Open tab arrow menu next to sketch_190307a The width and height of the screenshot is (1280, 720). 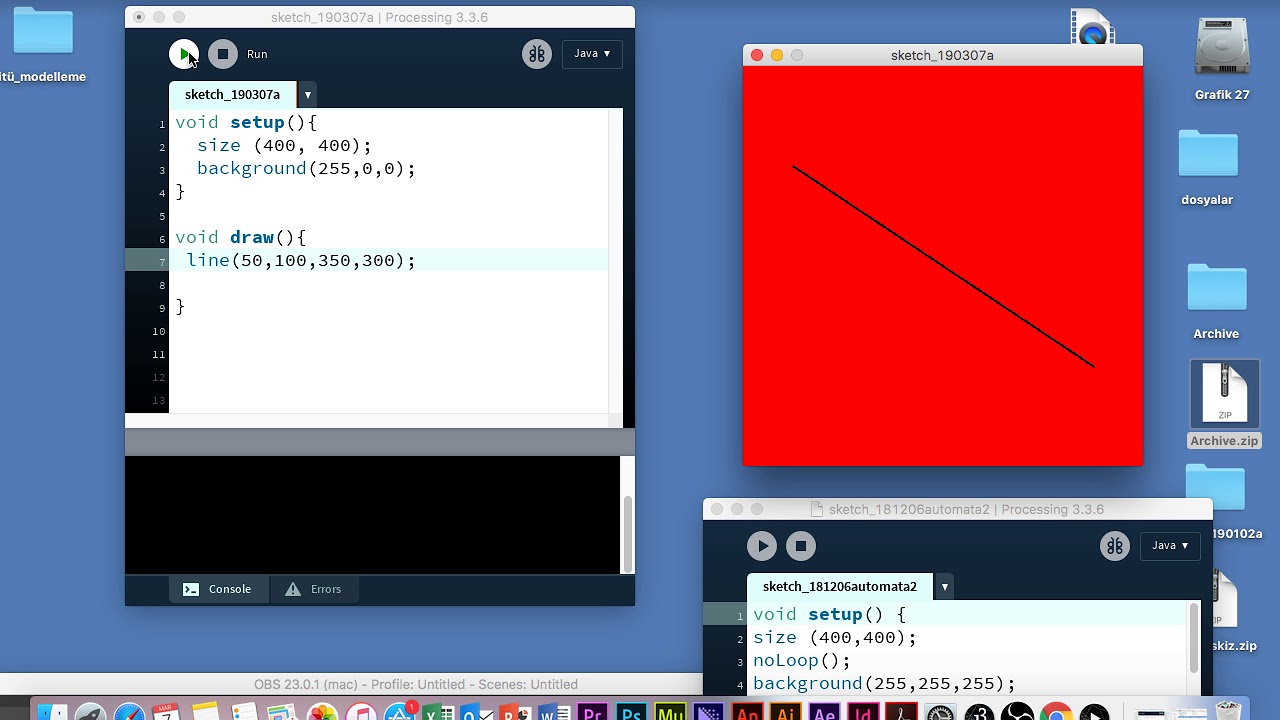tap(308, 95)
